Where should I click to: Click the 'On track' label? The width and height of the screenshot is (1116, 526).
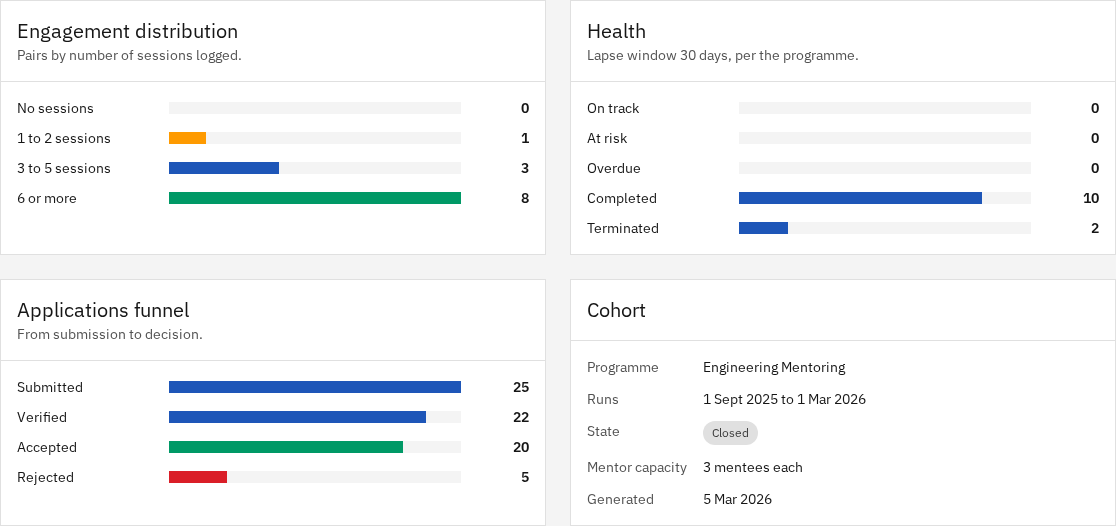pyautogui.click(x=614, y=108)
